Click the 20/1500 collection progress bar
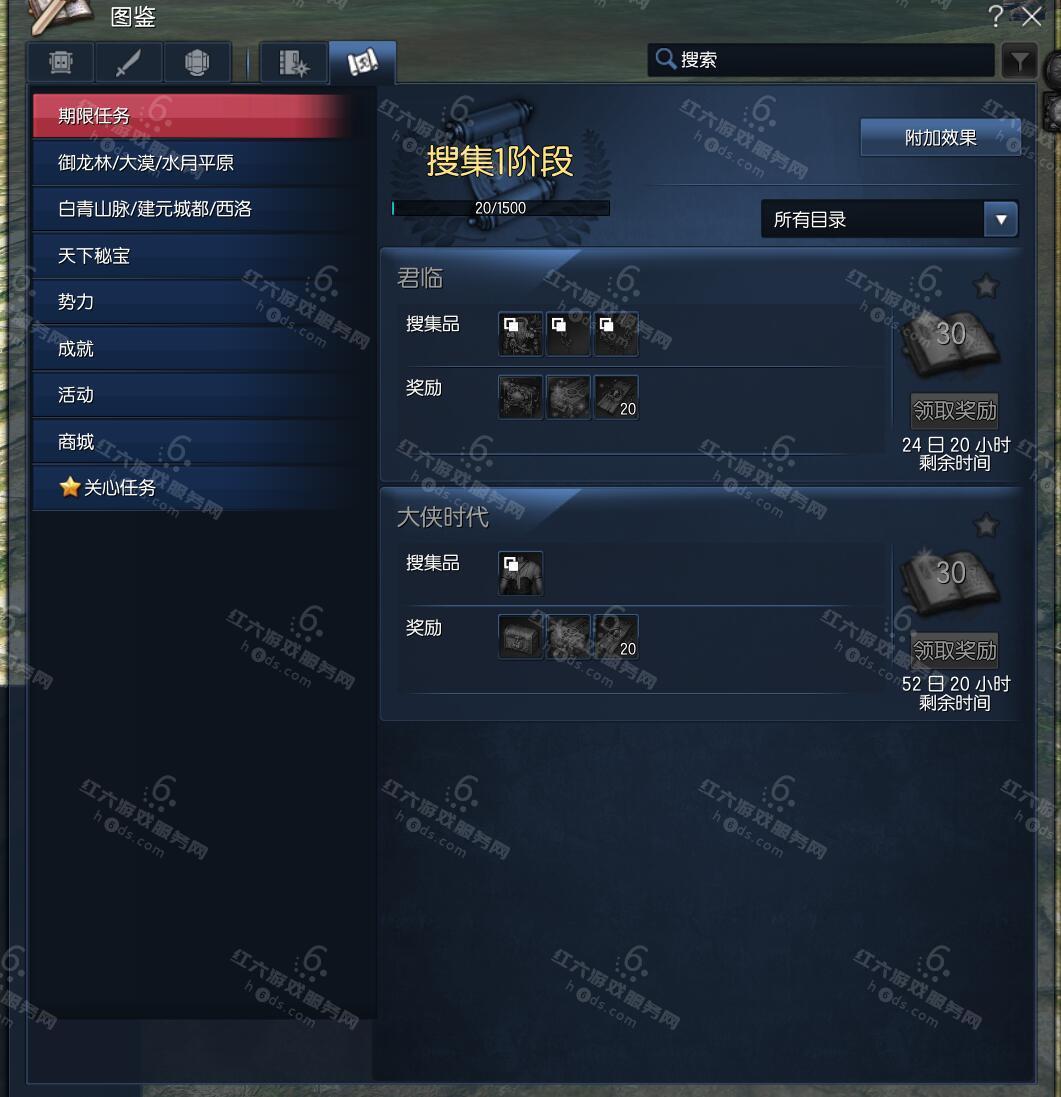Viewport: 1061px width, 1097px height. point(500,208)
